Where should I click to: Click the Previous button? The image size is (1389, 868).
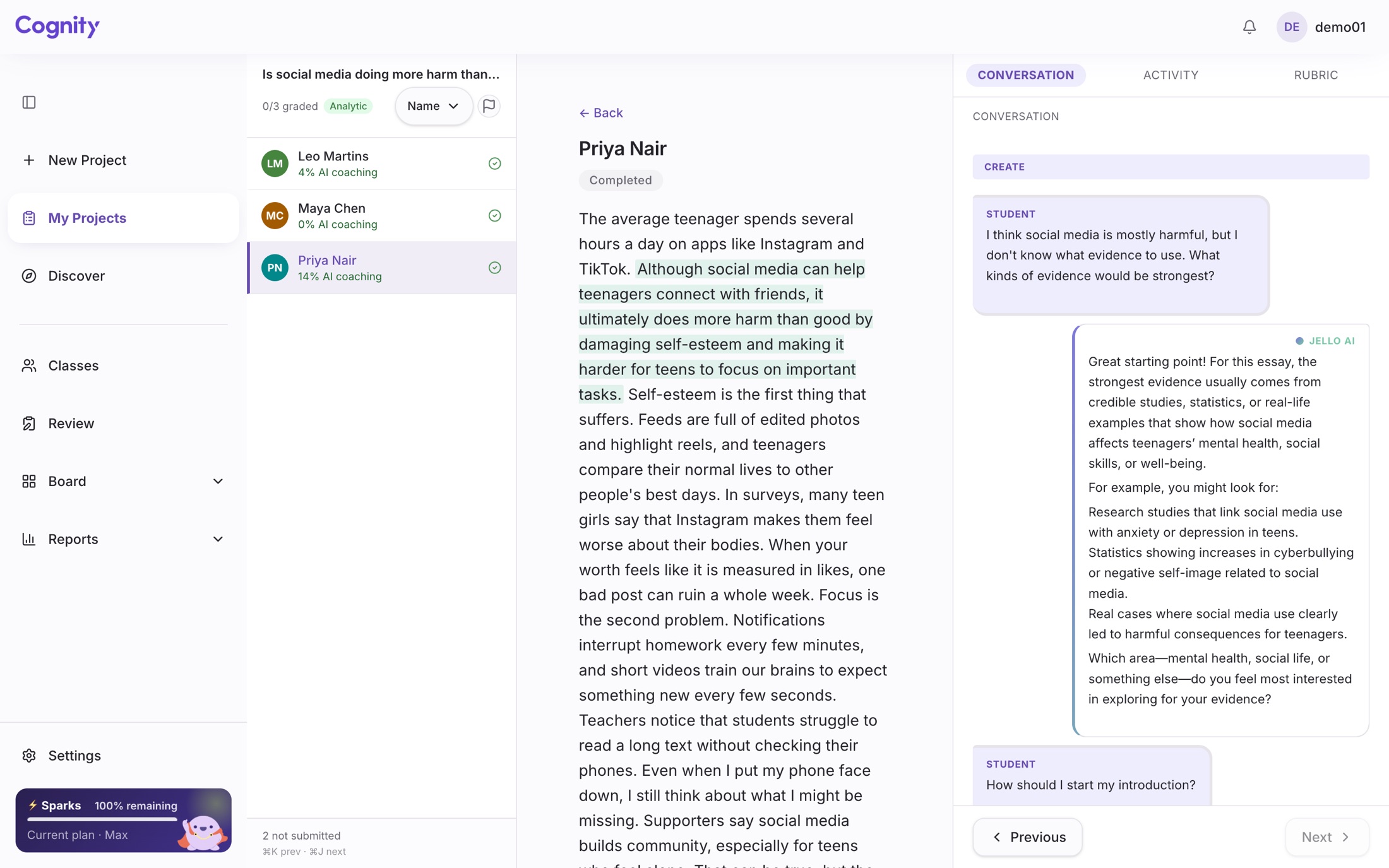[1027, 837]
